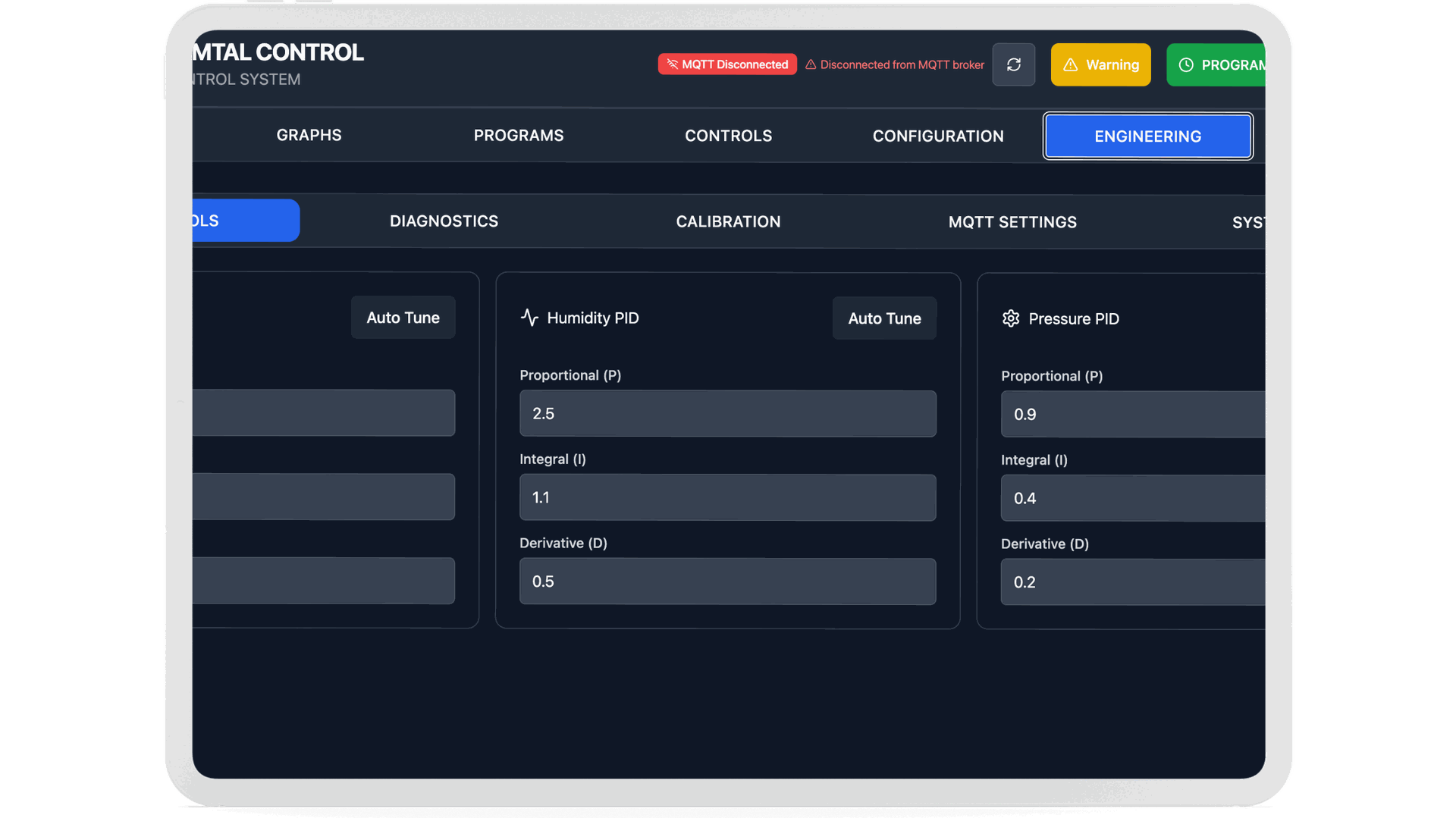Click the clock icon on the green PROGRAM button

coord(1186,65)
